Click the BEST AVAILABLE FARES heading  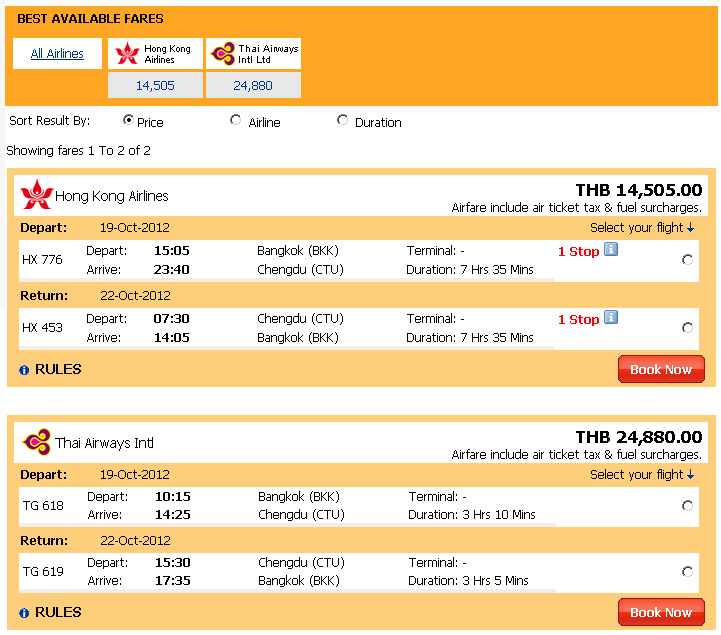coord(90,19)
